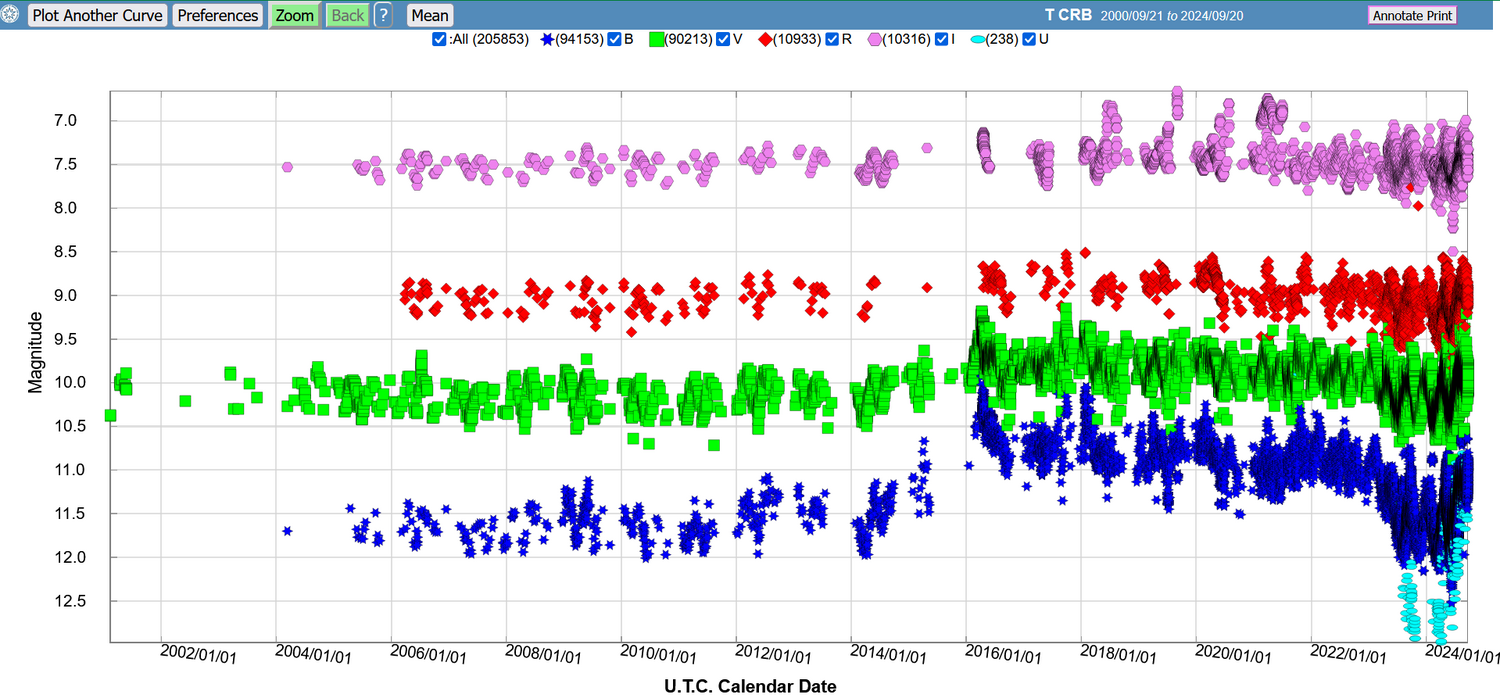Click the green square V legend marker
1500x698 pixels.
657,40
